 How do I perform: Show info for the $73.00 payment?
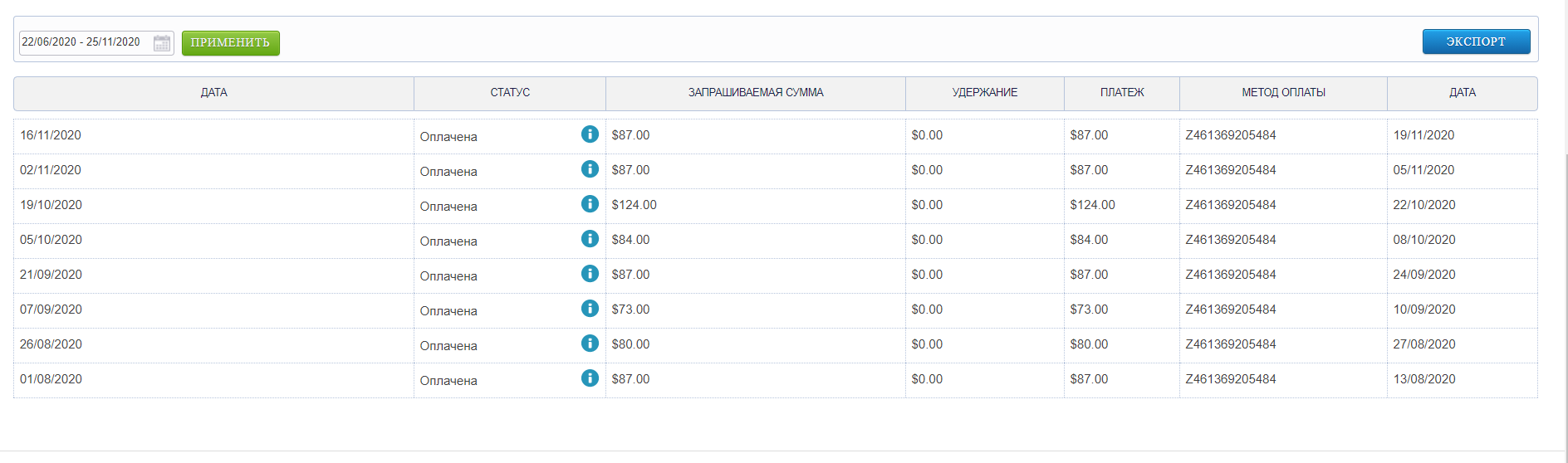click(x=590, y=309)
